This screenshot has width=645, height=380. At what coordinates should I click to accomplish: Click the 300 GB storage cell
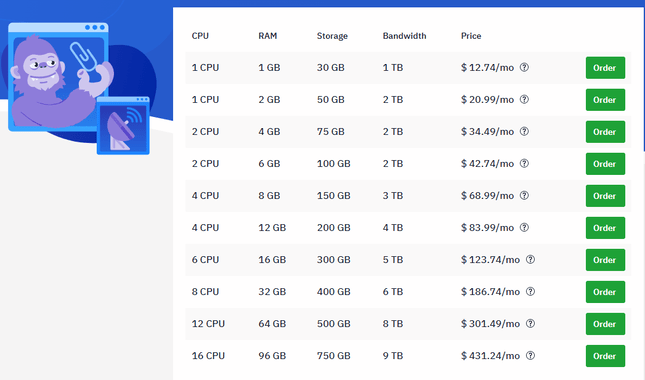(x=334, y=260)
